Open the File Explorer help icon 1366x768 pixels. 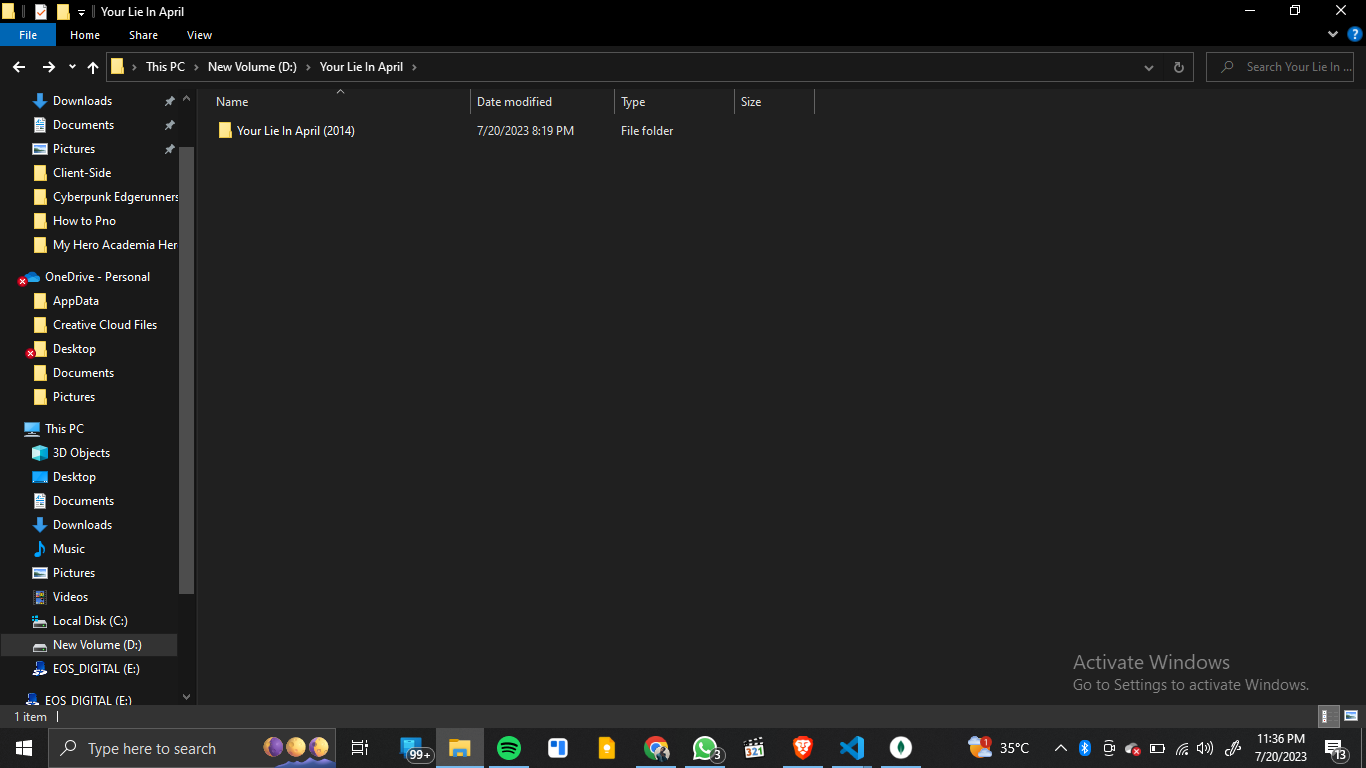1355,34
